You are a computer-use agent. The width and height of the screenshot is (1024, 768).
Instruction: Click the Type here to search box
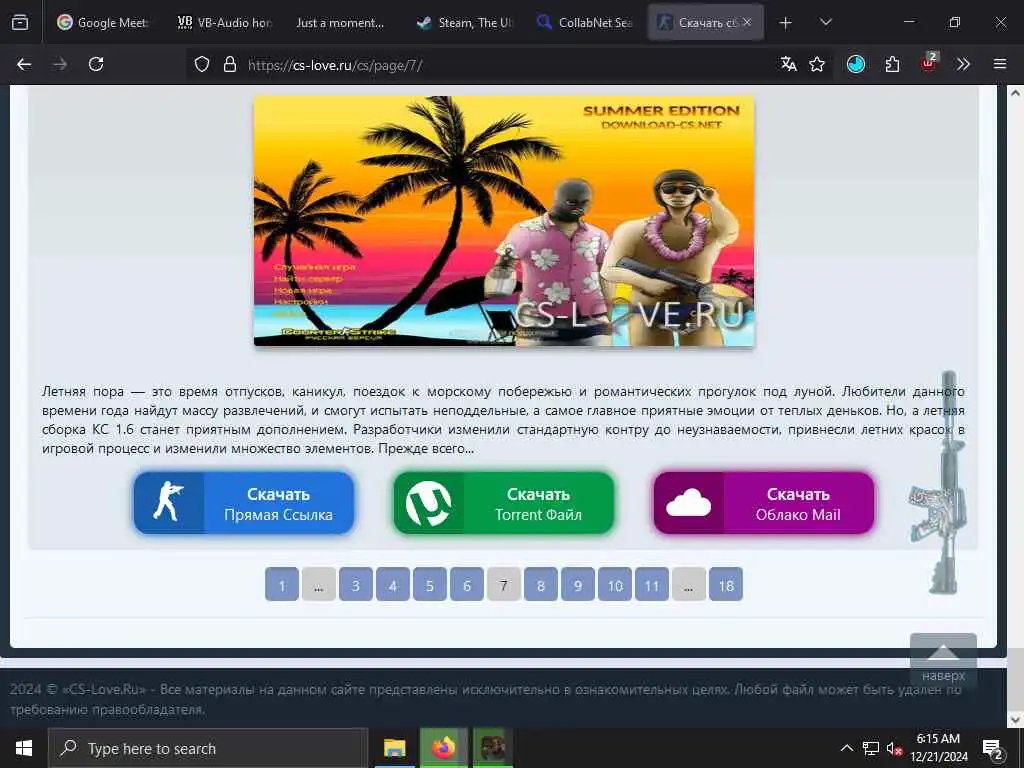pos(208,748)
